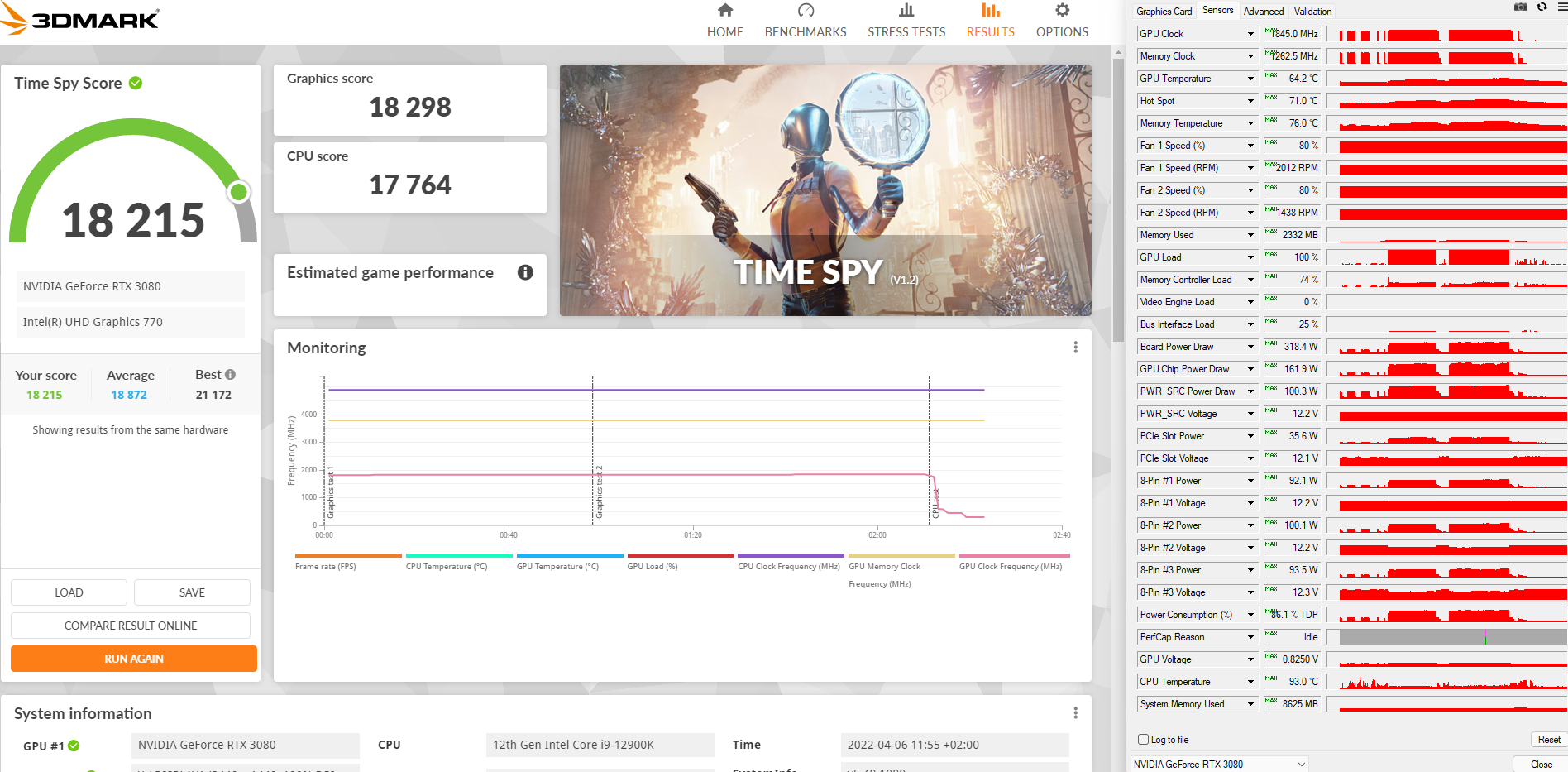Open the Memory Clock sensor dropdown

1250,56
